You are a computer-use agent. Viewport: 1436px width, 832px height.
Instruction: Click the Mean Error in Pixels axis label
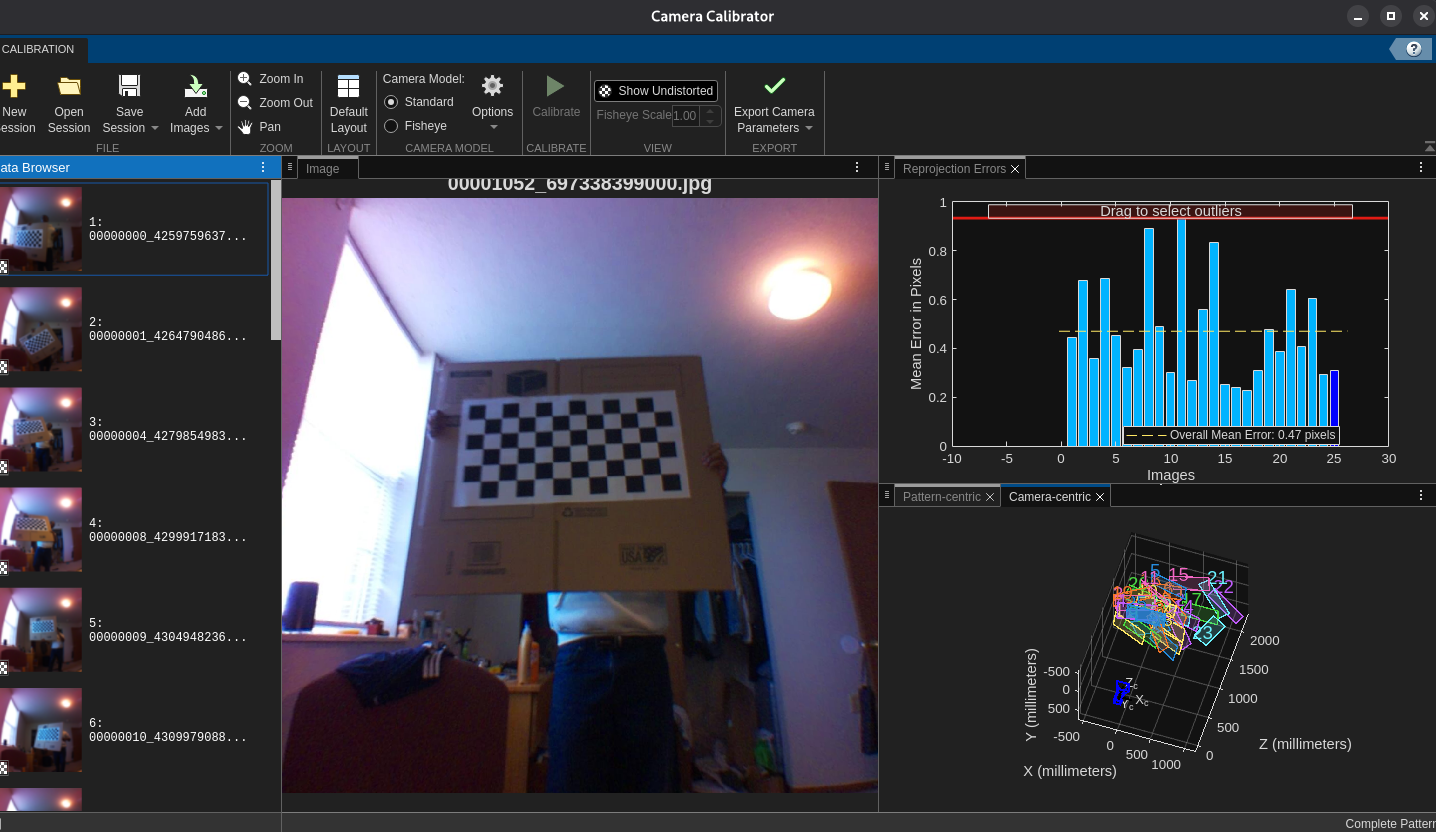tap(916, 323)
